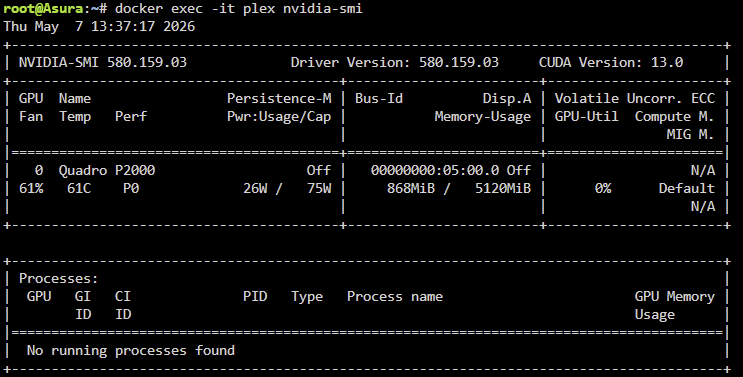Click the No running processes found line
This screenshot has width=743, height=377.
click(131, 350)
